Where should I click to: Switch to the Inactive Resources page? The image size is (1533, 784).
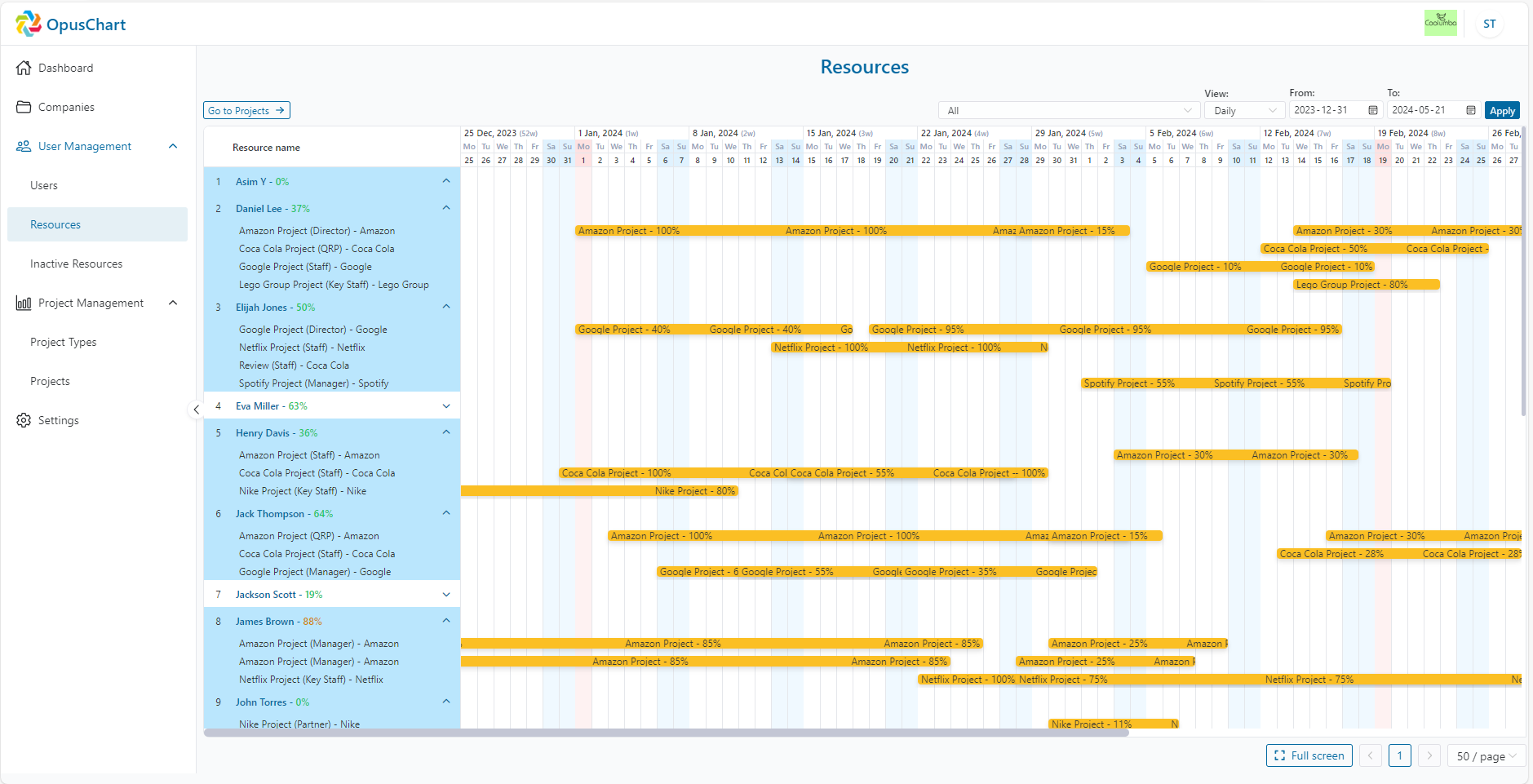pos(75,264)
